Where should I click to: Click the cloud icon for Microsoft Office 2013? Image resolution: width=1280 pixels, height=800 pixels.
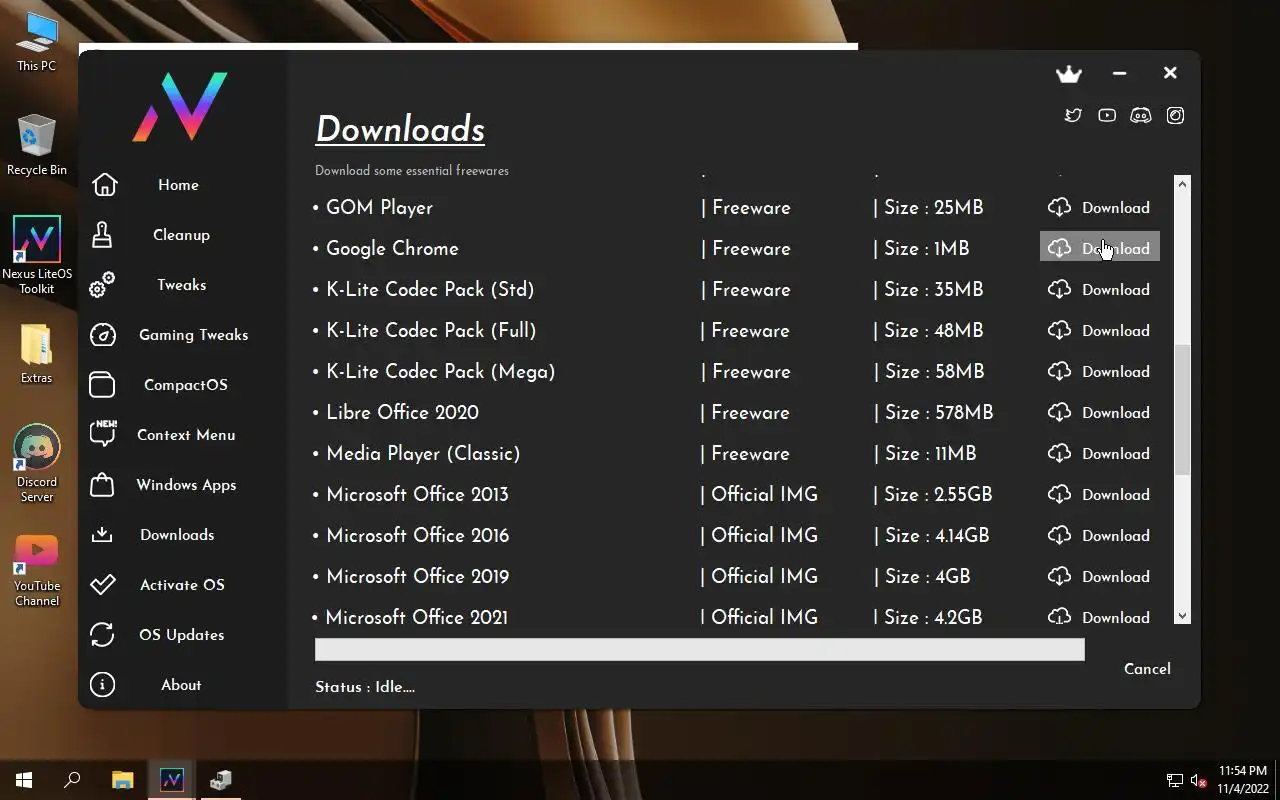[1059, 495]
